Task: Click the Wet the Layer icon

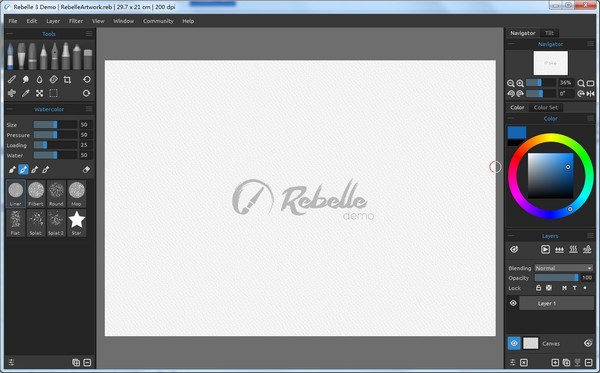Action: pos(559,250)
